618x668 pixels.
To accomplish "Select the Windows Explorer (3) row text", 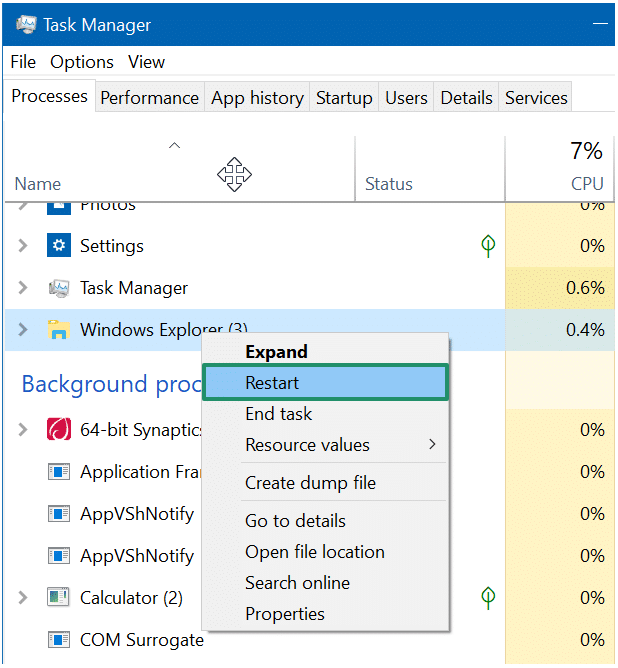I will click(164, 329).
